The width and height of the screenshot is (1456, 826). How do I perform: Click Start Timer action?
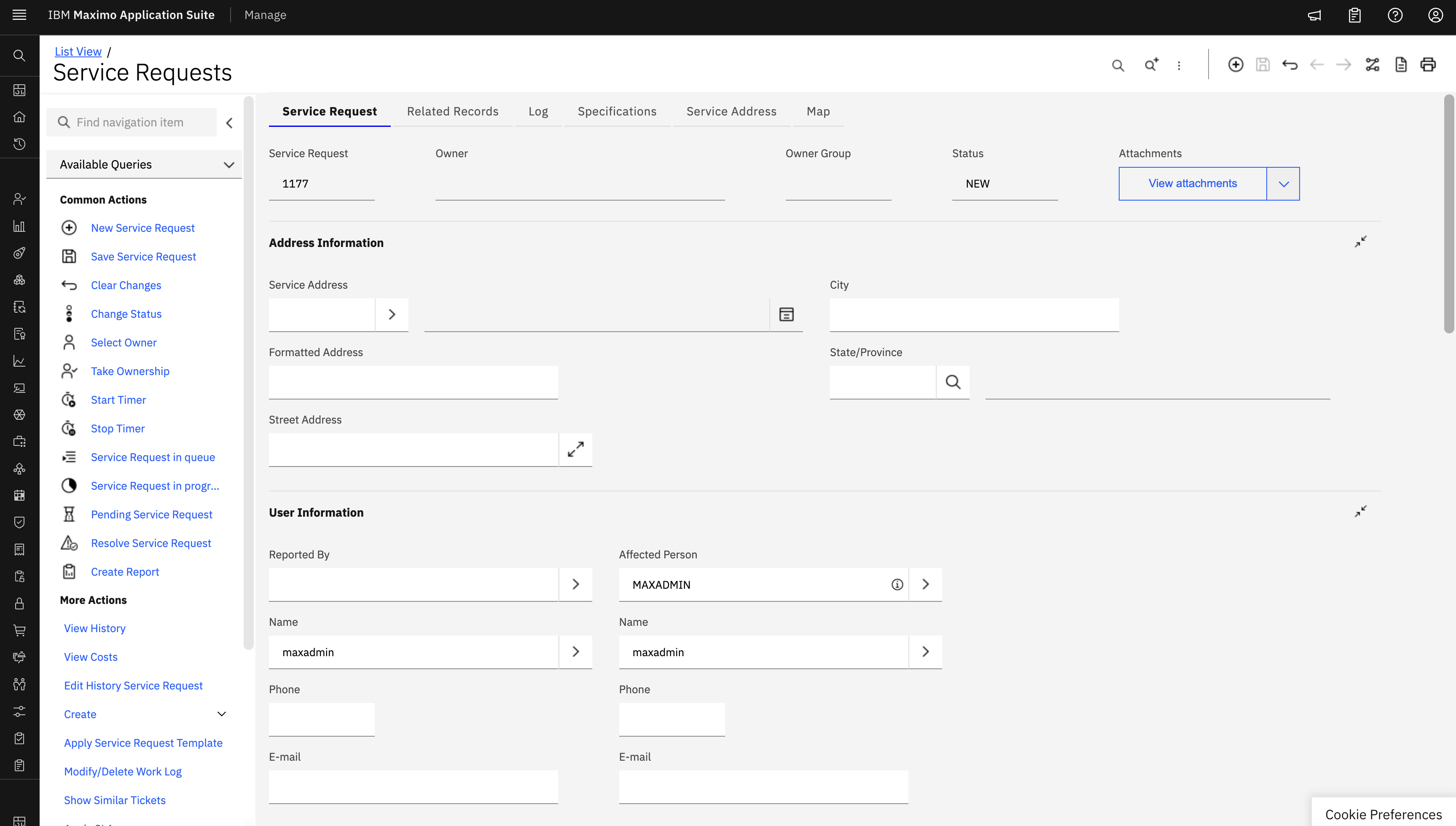118,400
